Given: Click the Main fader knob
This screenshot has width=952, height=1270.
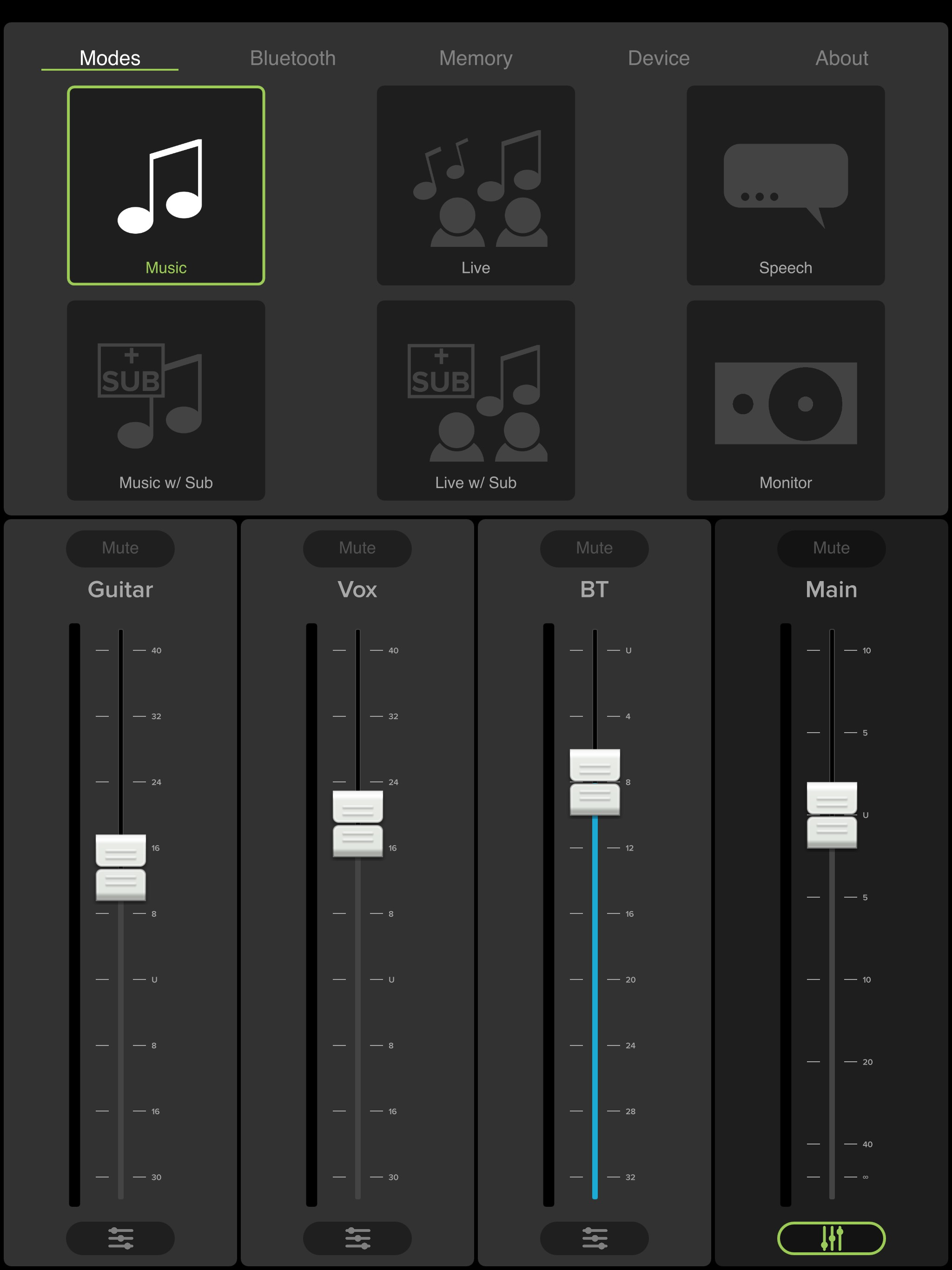Looking at the screenshot, I should click(x=832, y=815).
